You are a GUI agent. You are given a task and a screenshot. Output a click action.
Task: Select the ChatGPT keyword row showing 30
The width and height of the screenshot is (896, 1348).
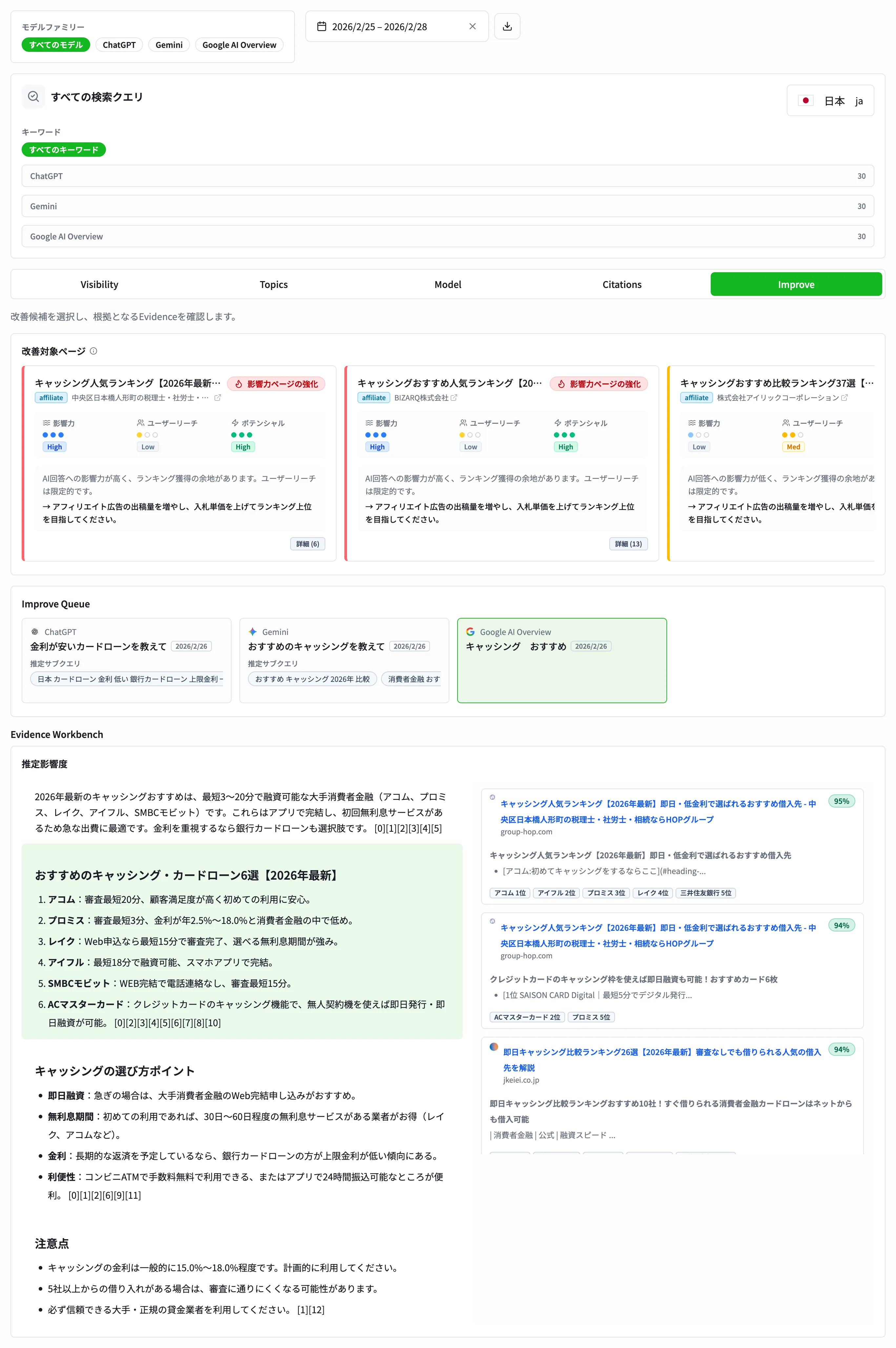[x=447, y=175]
